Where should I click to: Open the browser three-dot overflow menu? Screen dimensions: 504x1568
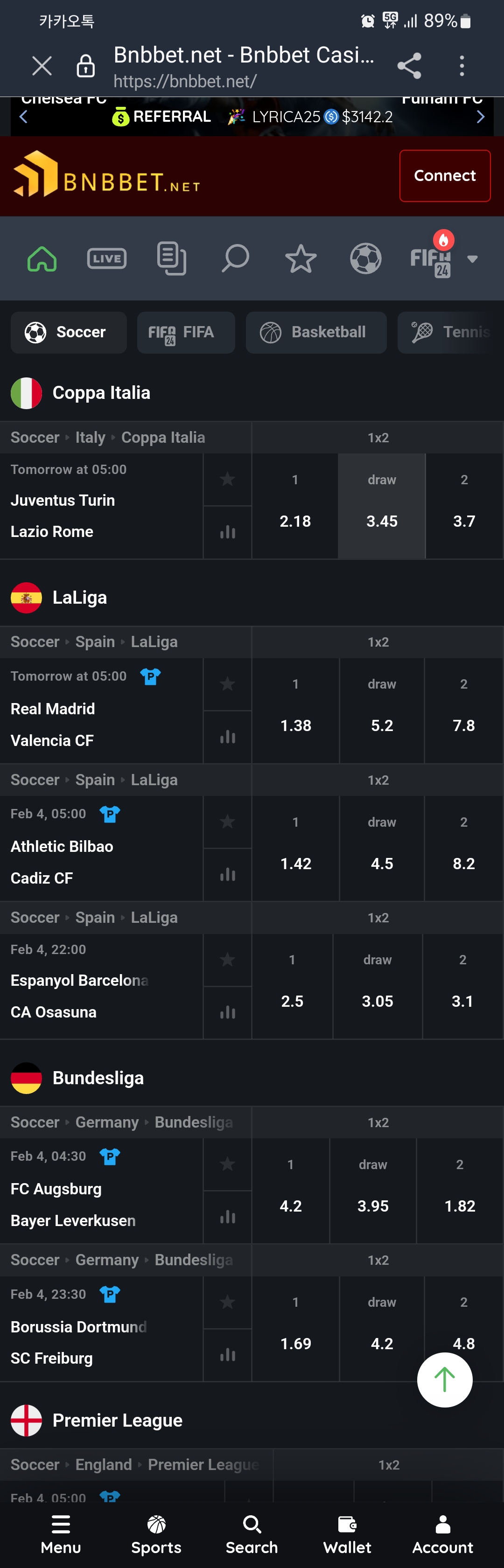coord(462,66)
